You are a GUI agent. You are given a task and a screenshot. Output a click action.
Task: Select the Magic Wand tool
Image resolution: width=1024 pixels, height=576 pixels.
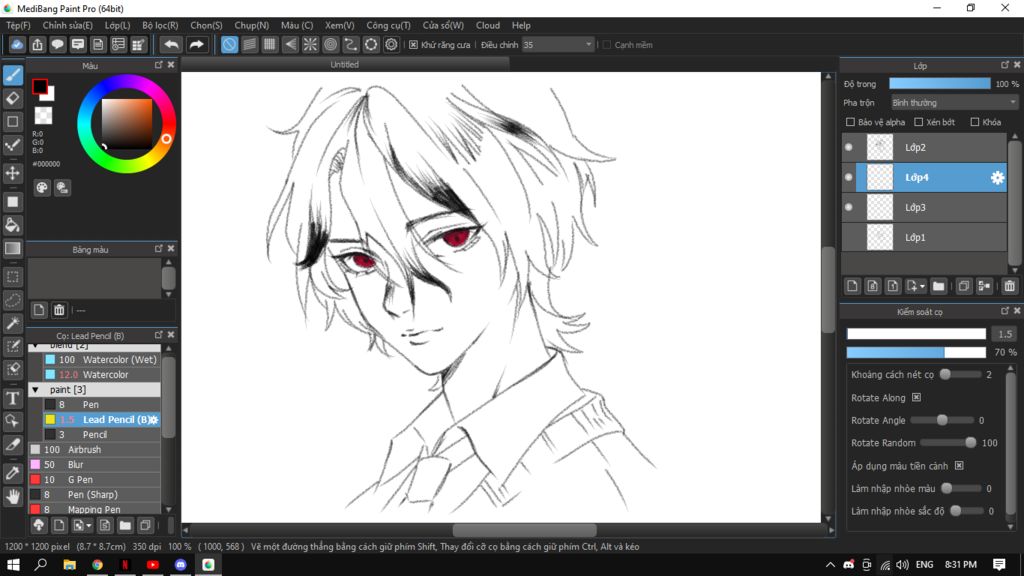pos(12,323)
